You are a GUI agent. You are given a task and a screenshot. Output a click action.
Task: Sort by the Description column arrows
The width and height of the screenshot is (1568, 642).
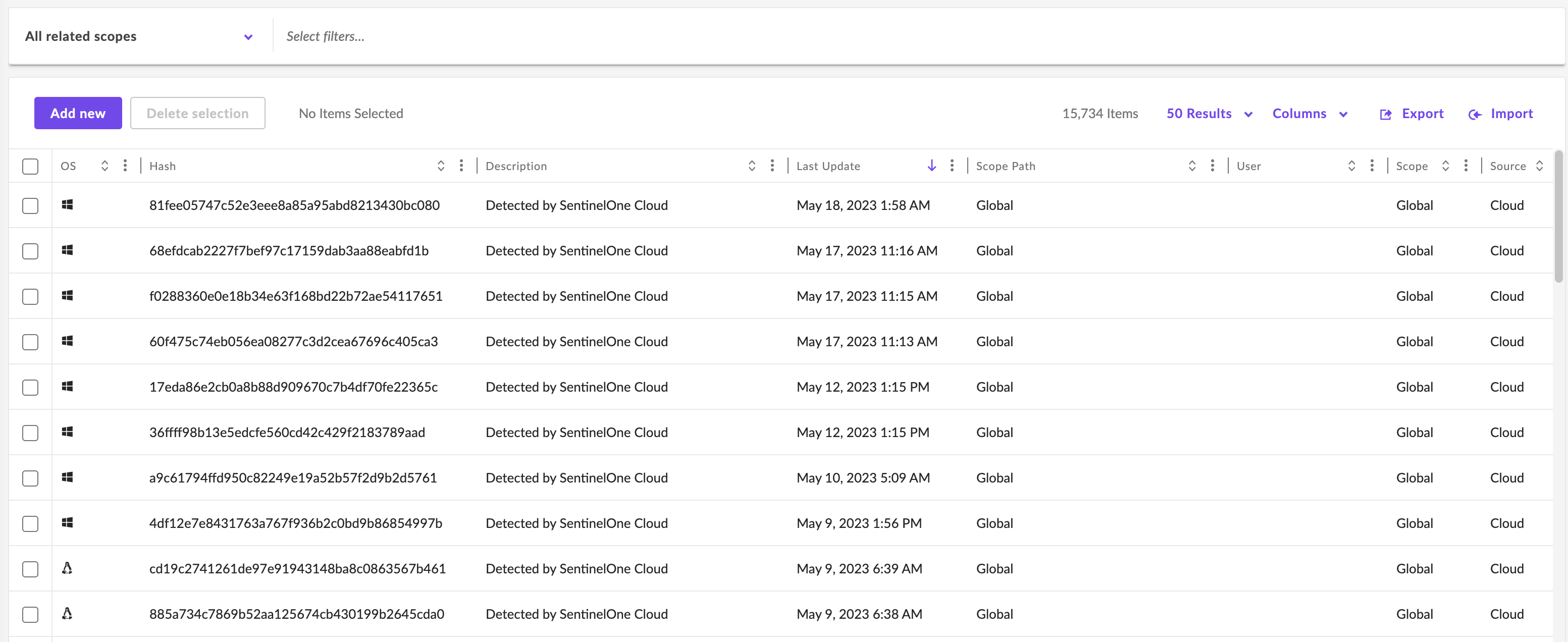(752, 166)
